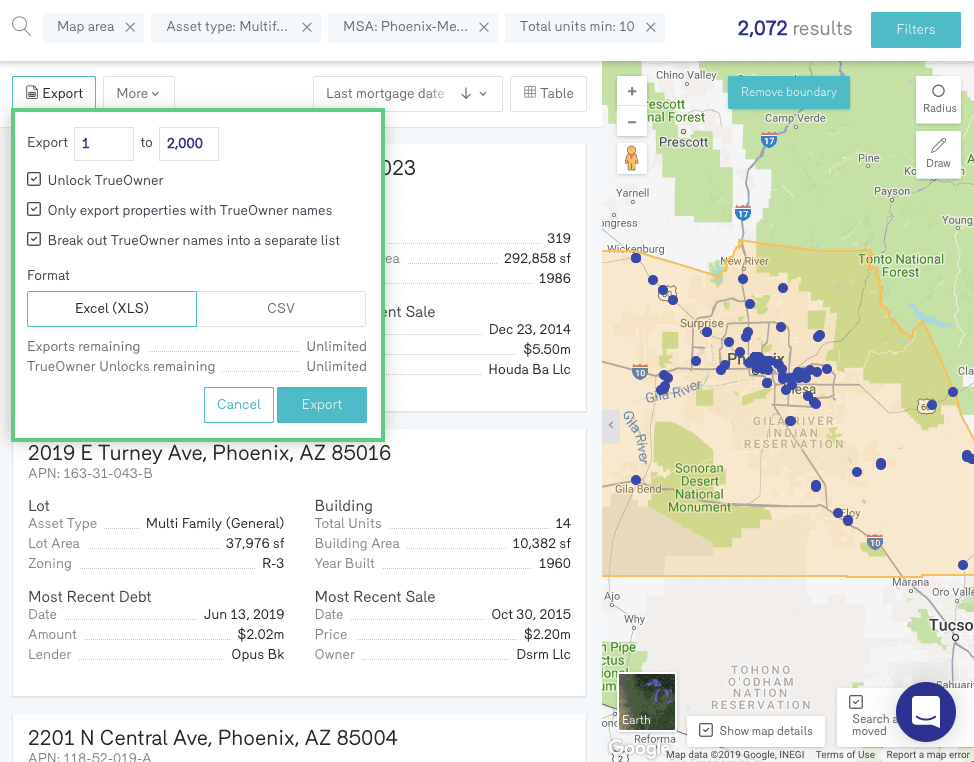
Task: Uncheck the Unlock TrueOwner checkbox
Action: 35,180
